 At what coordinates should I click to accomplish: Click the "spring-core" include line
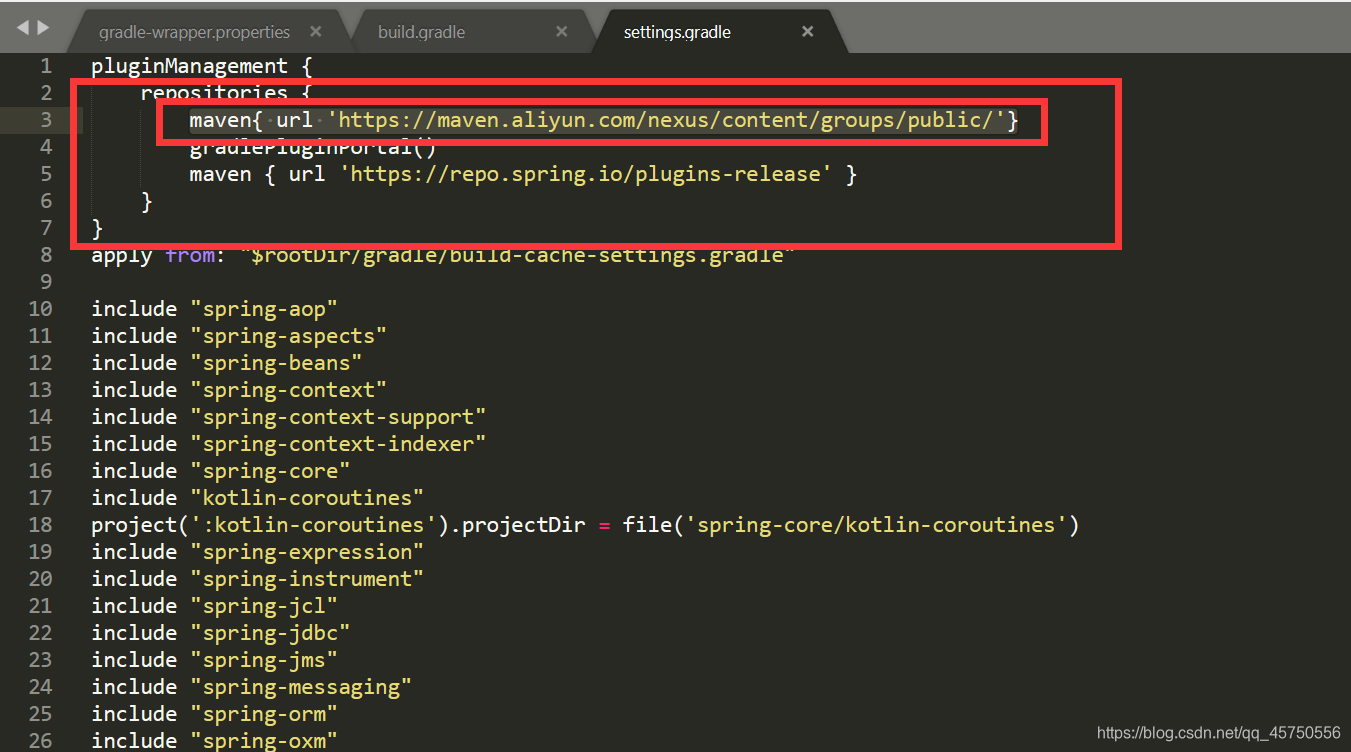click(x=221, y=471)
